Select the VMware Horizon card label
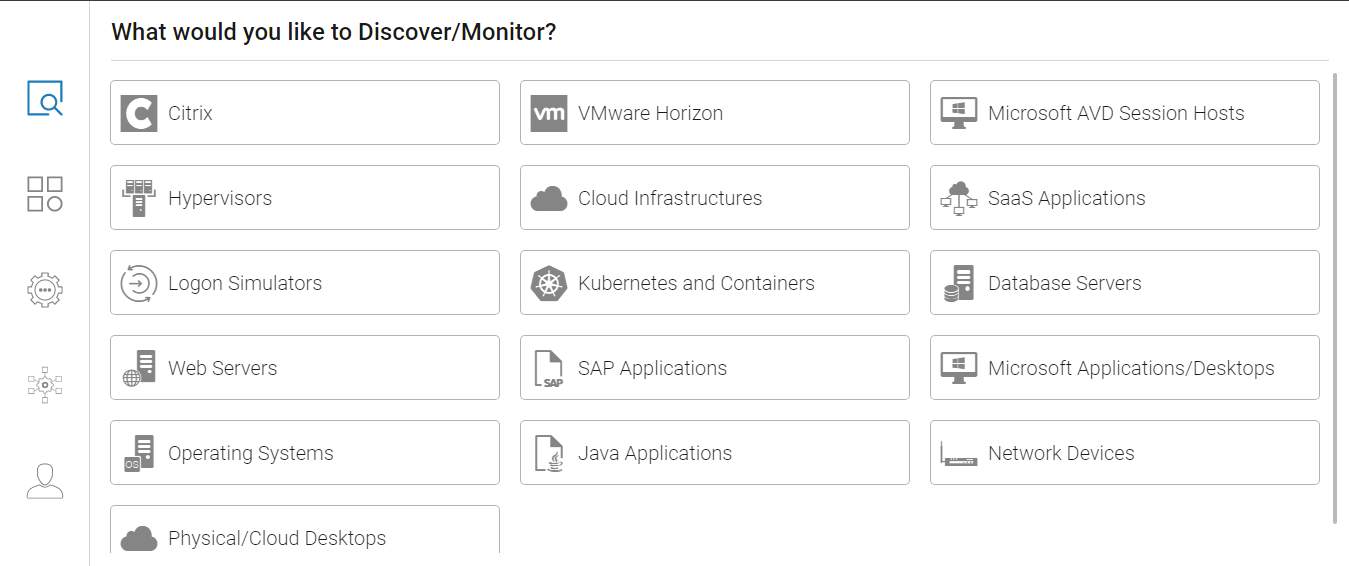 pyautogui.click(x=650, y=113)
